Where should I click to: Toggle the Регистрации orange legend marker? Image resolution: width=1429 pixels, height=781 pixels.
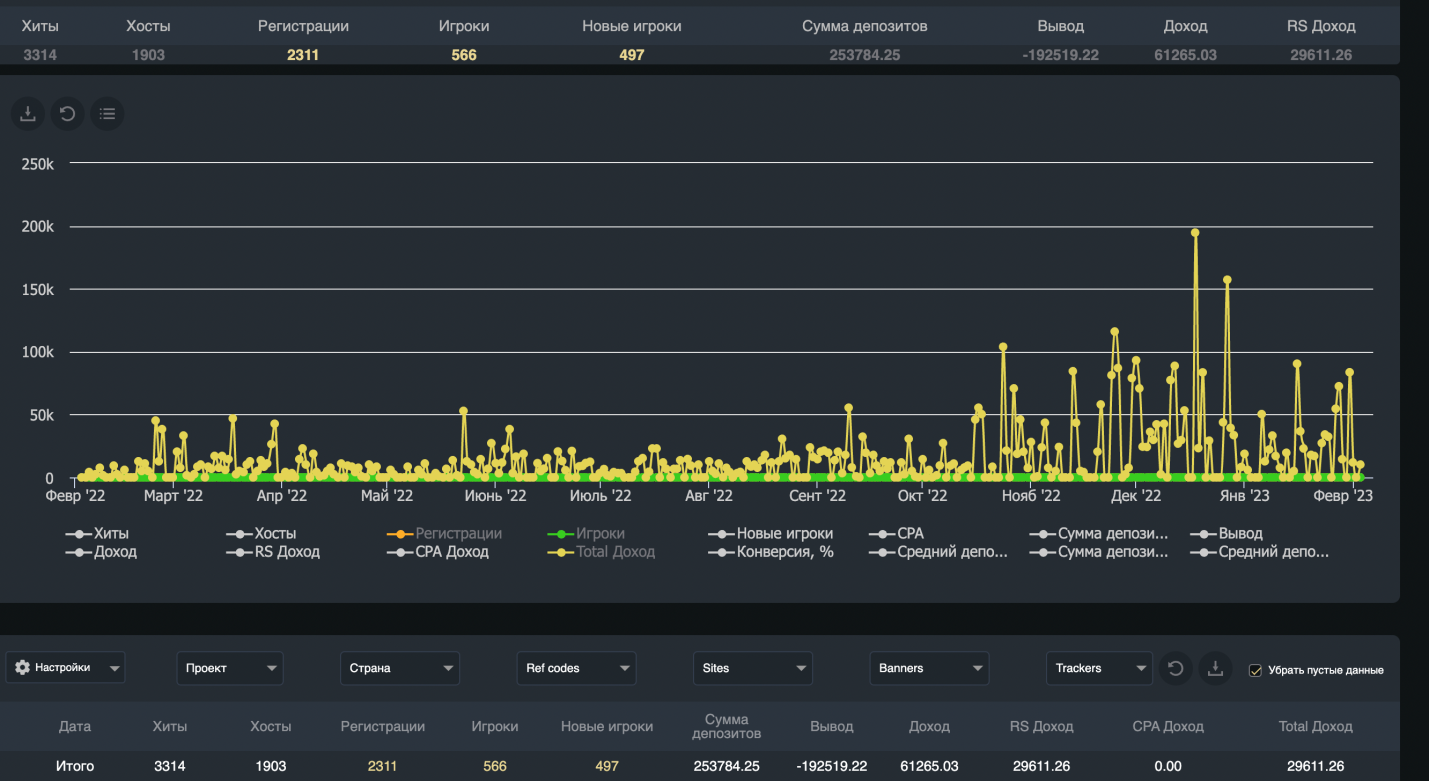click(x=400, y=534)
